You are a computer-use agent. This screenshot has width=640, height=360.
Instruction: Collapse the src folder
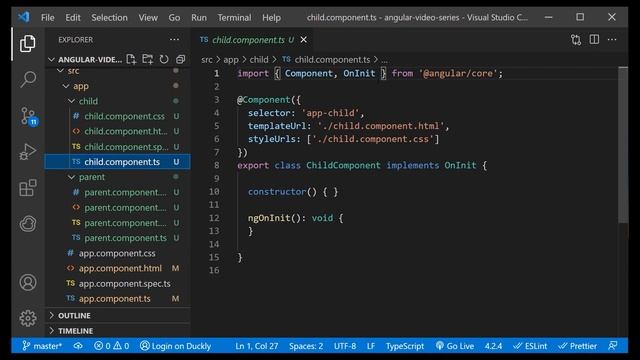click(x=73, y=71)
